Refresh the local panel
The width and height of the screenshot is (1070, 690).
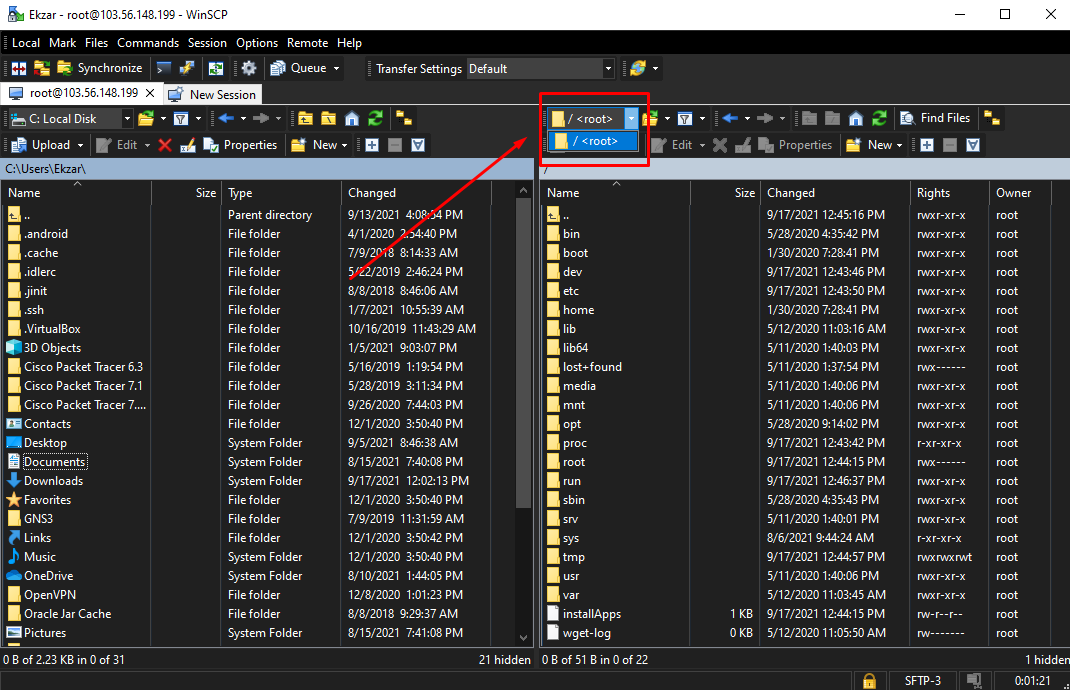(375, 119)
